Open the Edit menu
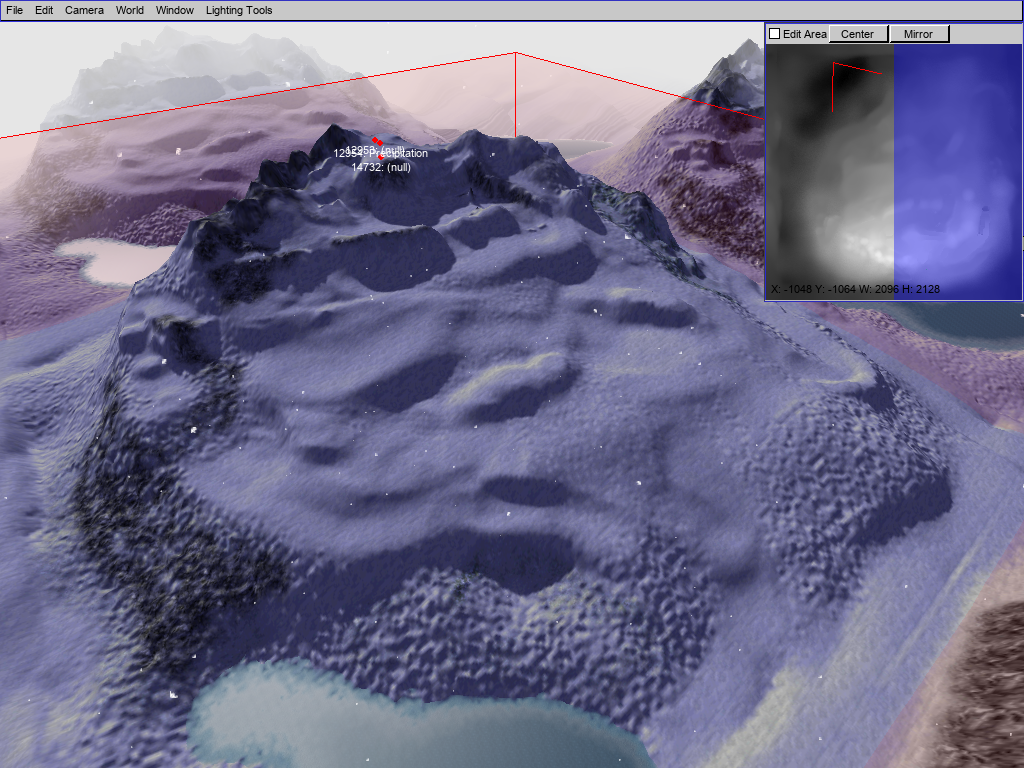 click(x=44, y=10)
